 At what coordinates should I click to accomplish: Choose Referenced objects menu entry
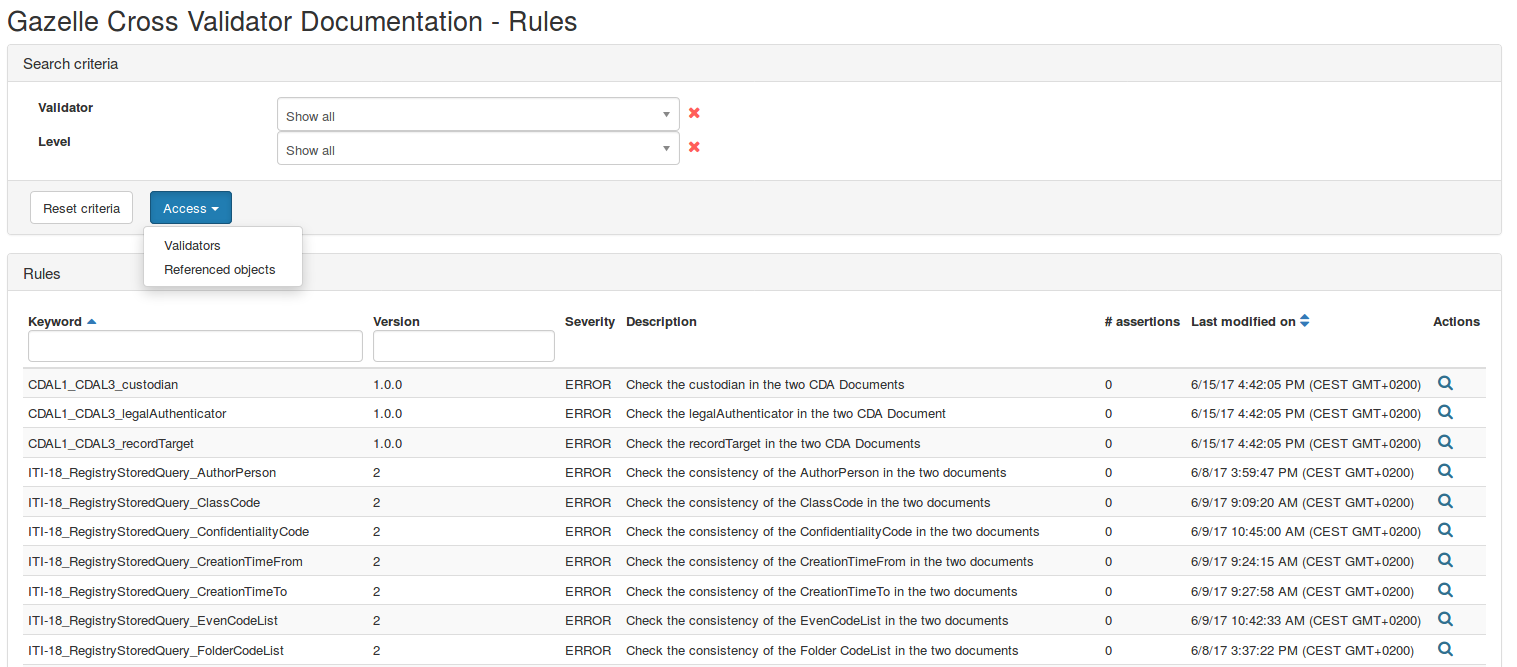click(219, 269)
